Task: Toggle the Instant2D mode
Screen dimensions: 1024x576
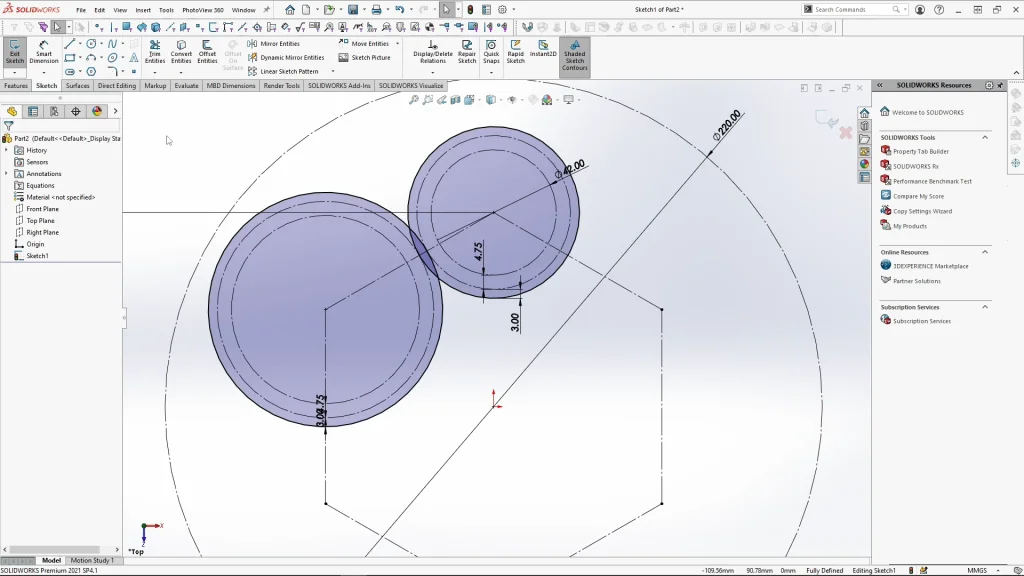Action: 543,51
